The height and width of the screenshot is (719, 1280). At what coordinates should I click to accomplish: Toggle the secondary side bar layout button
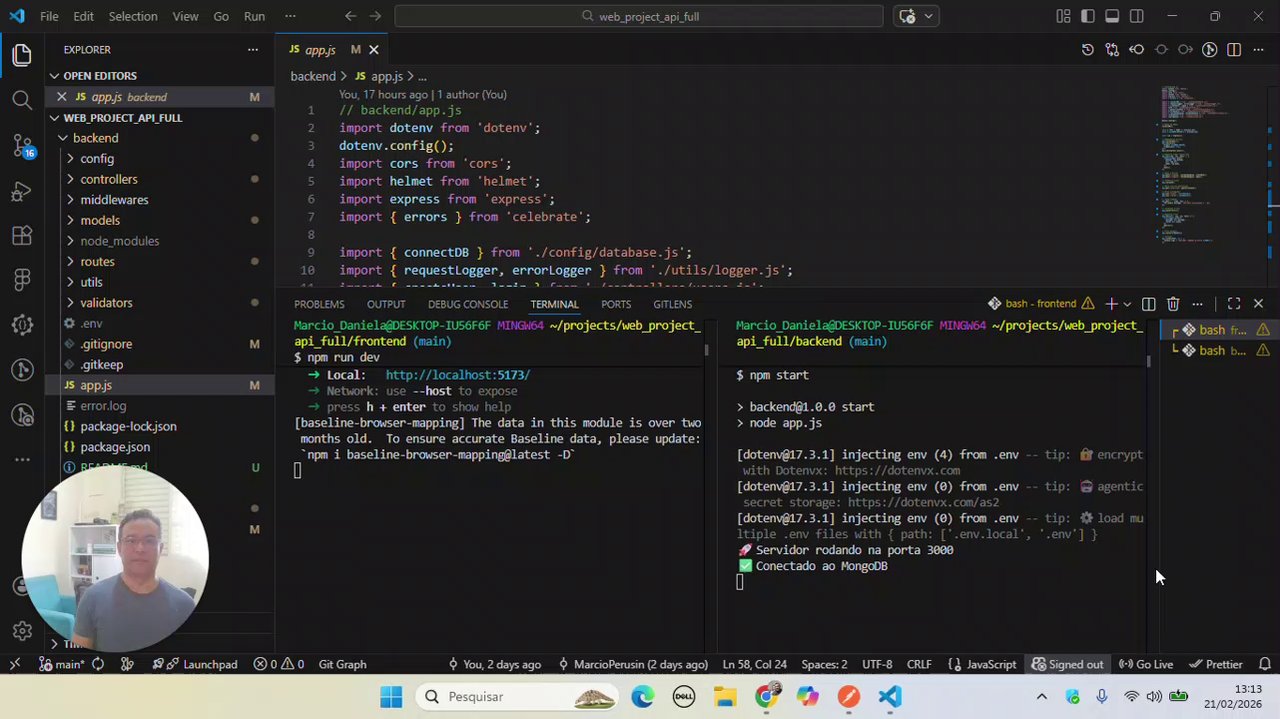click(x=1137, y=16)
